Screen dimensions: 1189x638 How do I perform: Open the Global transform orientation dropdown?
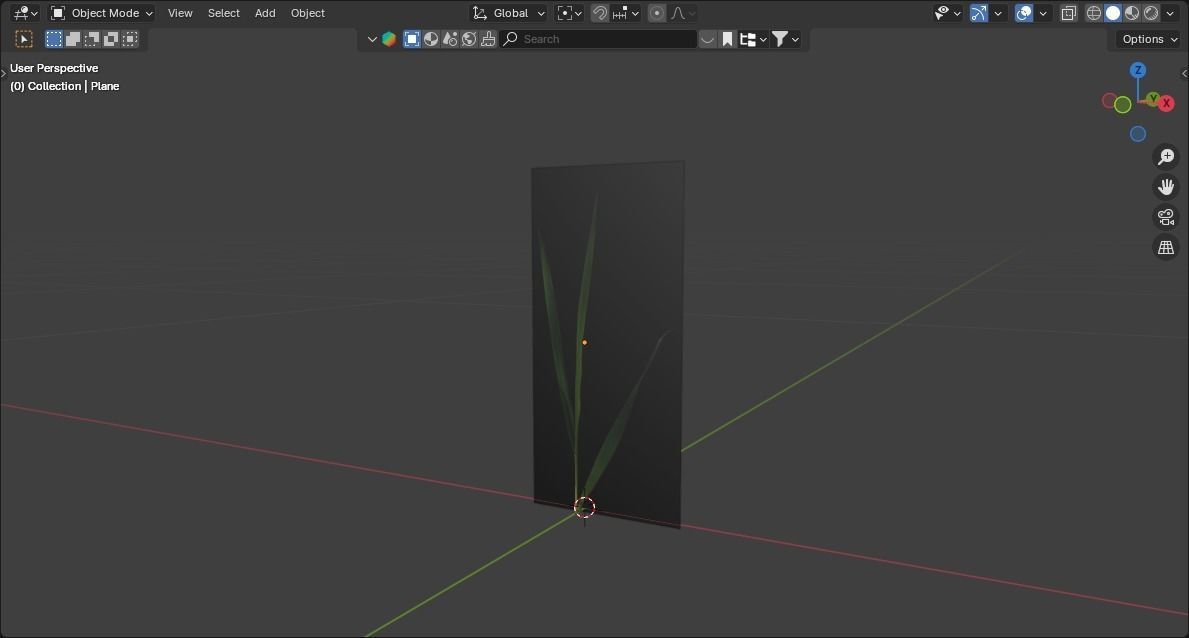coord(508,13)
